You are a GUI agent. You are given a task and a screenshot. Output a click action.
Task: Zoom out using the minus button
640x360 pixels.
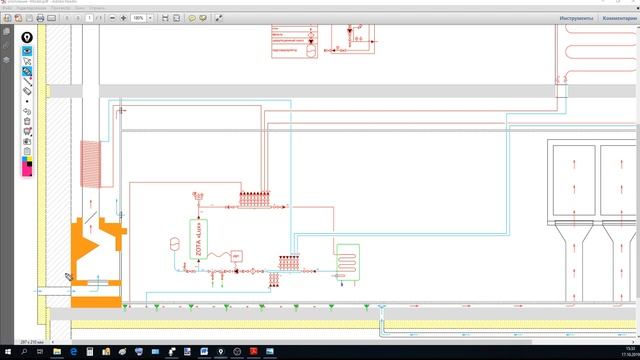(x=112, y=18)
